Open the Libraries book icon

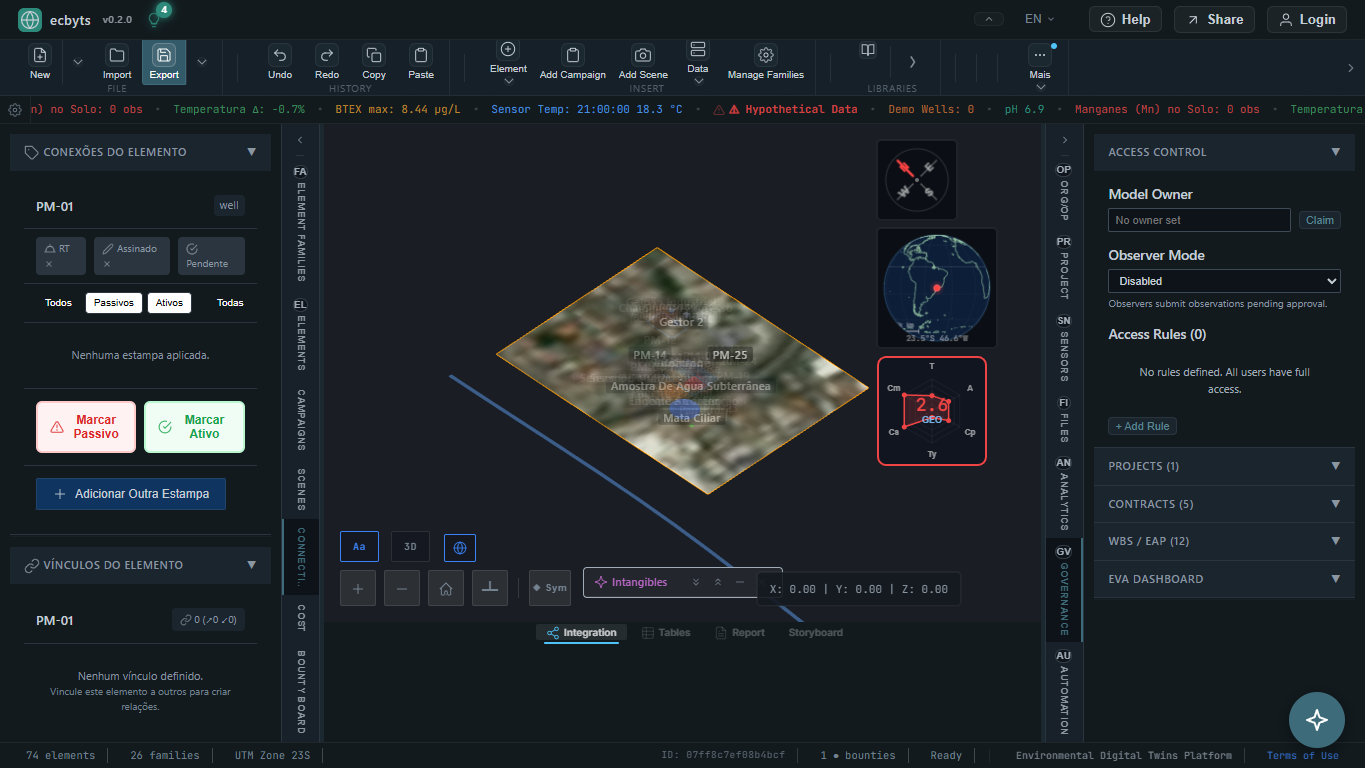pyautogui.click(x=868, y=50)
